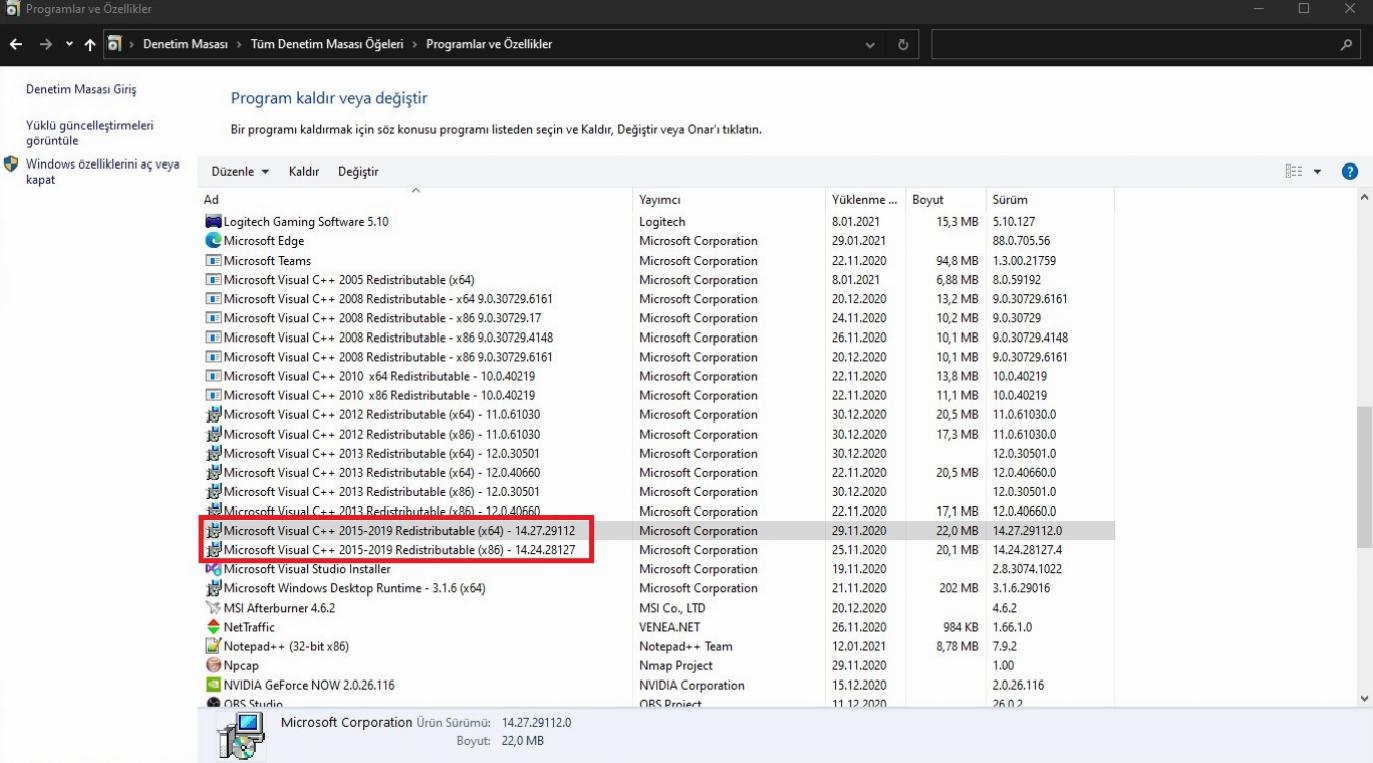Click the details pane installer thumbnail
Image resolution: width=1373 pixels, height=763 pixels.
[x=241, y=737]
